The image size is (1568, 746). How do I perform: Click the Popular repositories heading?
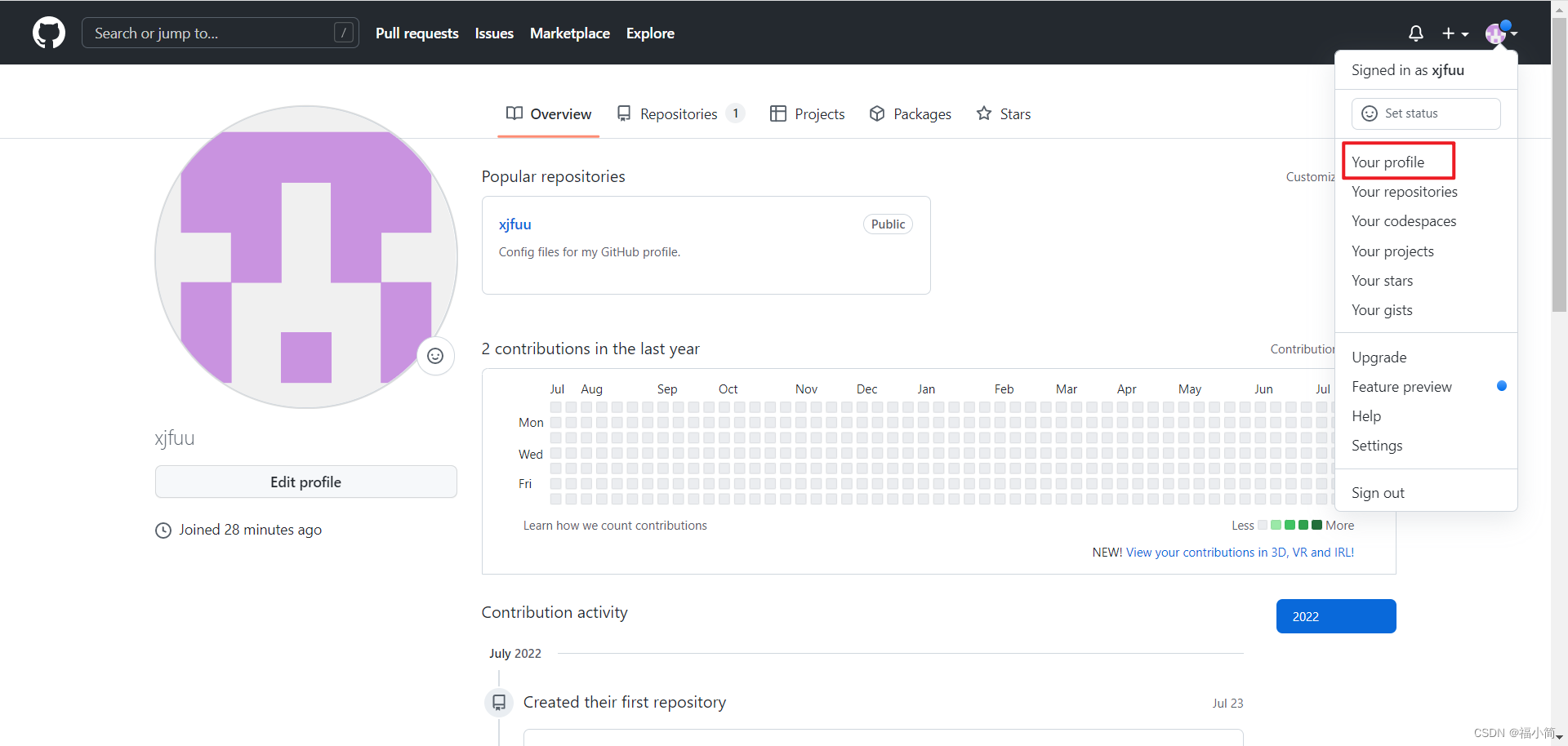554,176
